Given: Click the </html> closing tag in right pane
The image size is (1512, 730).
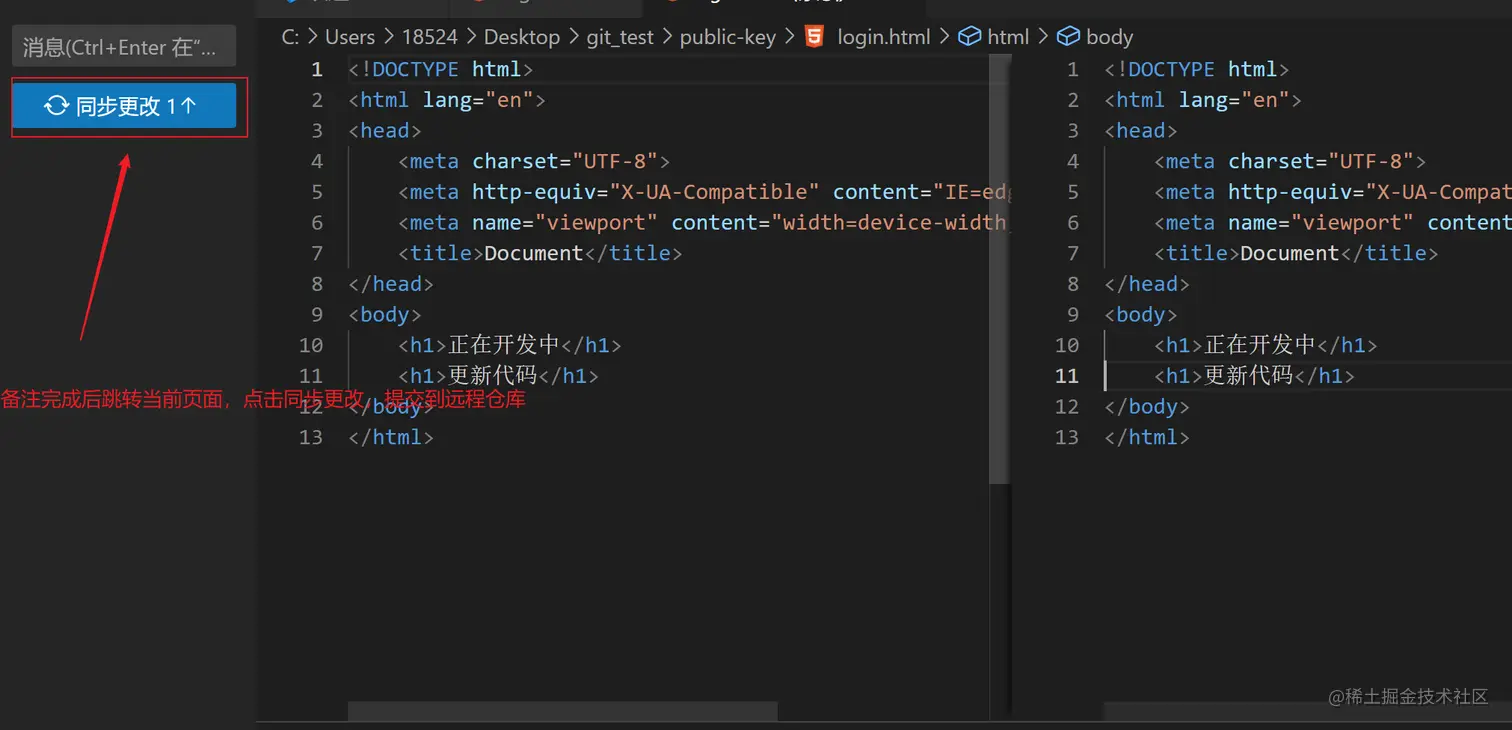Looking at the screenshot, I should point(1147,437).
